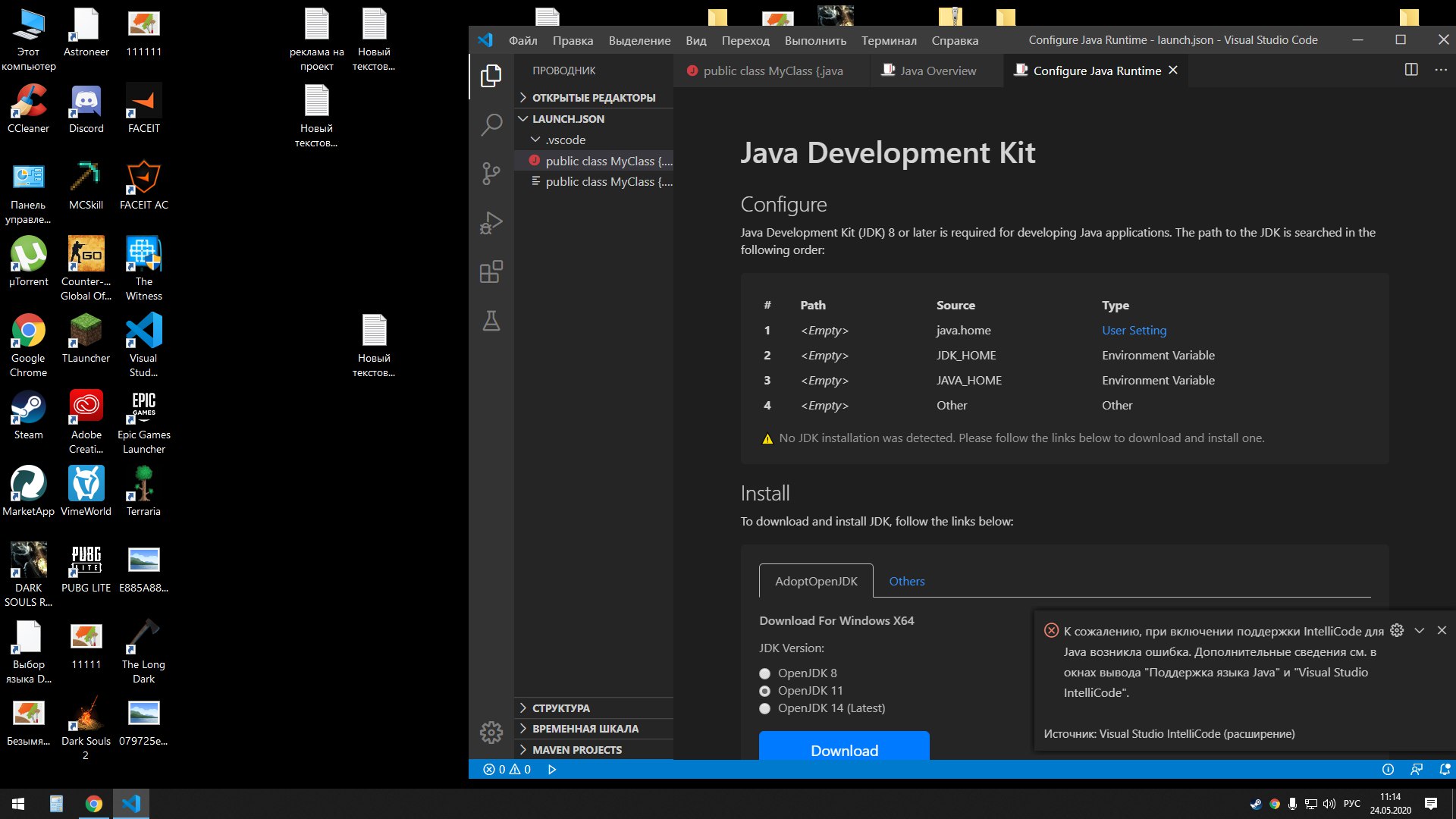
Task: Click the Visual Studio Code taskbar icon
Action: click(x=131, y=804)
